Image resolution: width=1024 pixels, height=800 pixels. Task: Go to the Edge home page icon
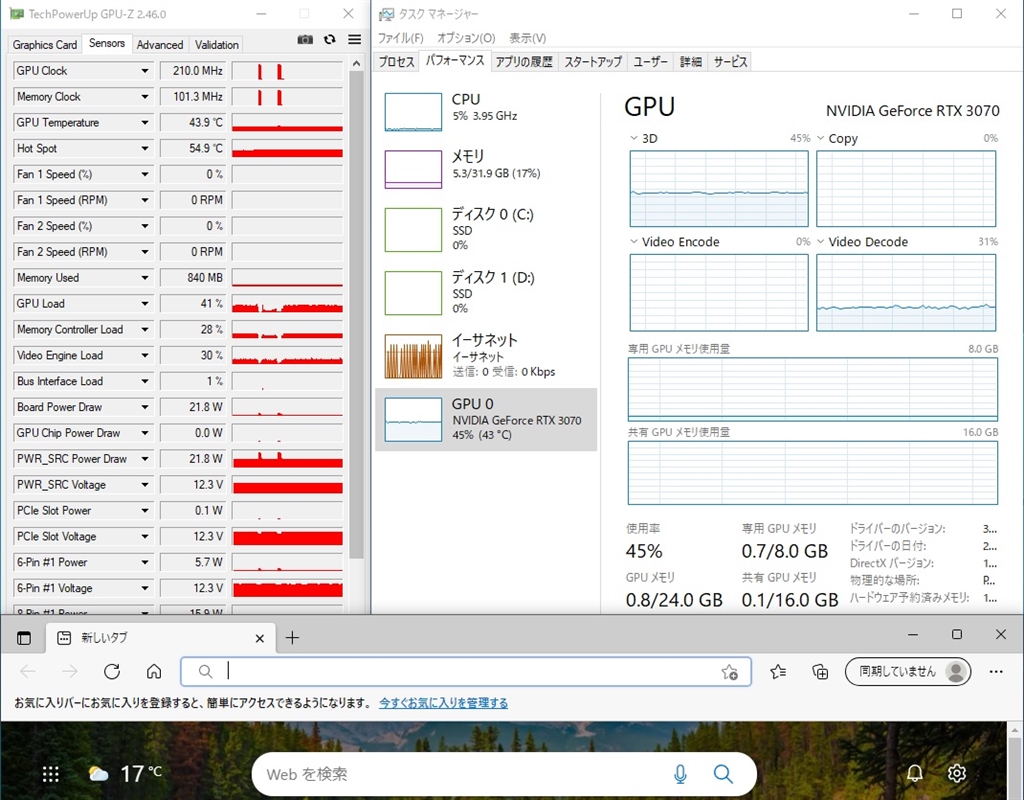click(x=154, y=671)
